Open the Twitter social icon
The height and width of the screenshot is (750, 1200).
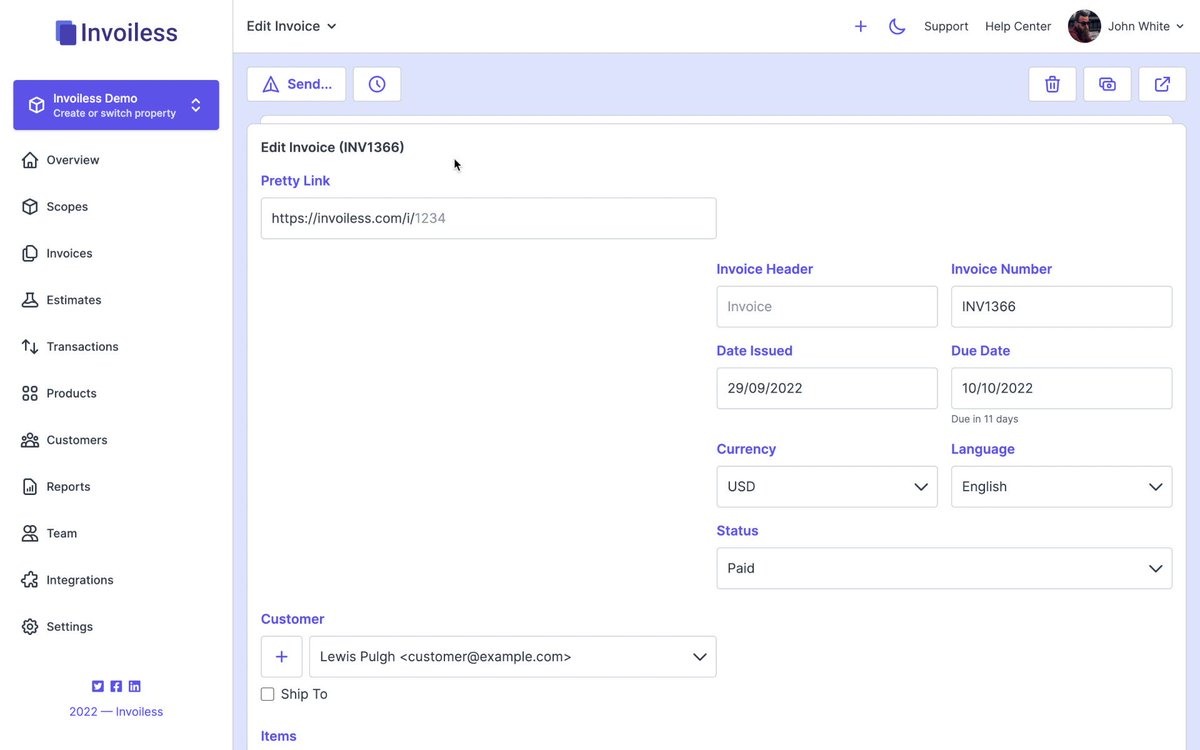(98, 686)
